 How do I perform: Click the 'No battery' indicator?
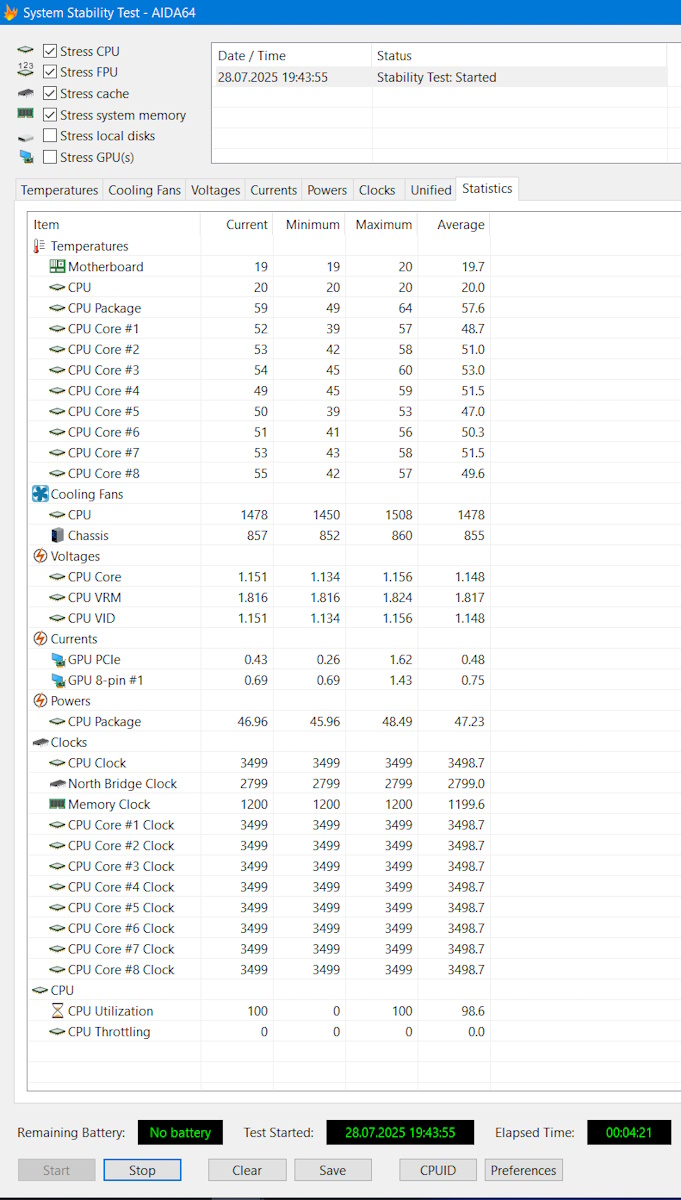click(180, 1133)
